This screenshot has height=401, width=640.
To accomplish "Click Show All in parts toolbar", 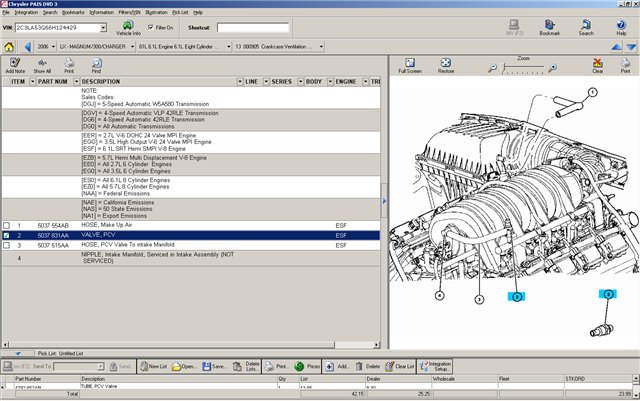I will [x=42, y=65].
